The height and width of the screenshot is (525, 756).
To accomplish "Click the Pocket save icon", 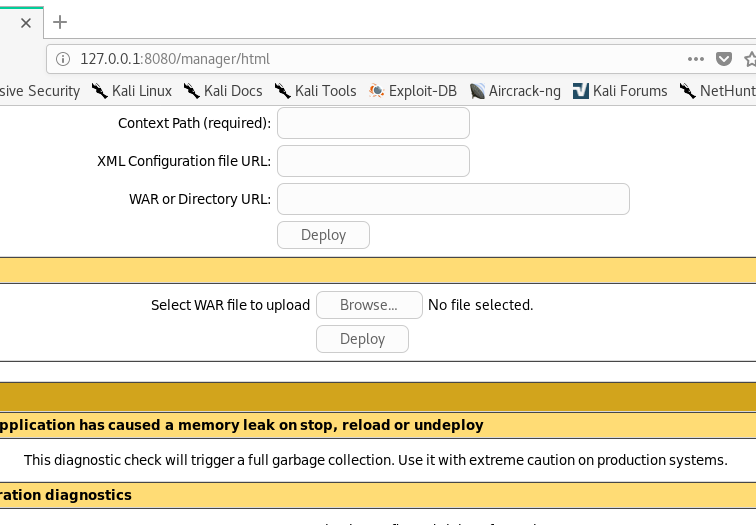I will pyautogui.click(x=725, y=59).
